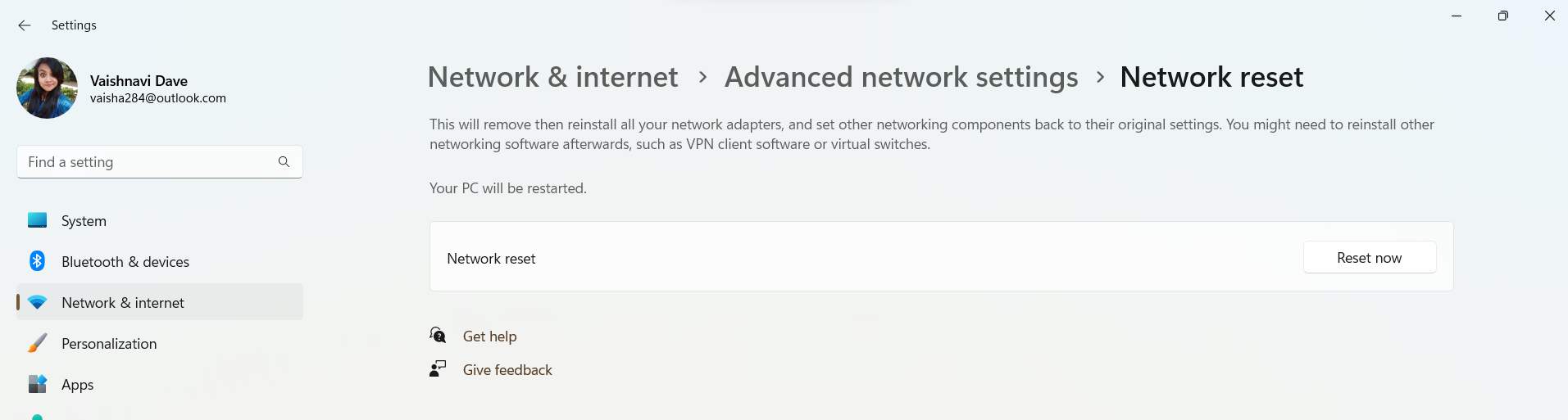Click the user profile picture
Viewport: 1568px width, 420px height.
tap(48, 88)
